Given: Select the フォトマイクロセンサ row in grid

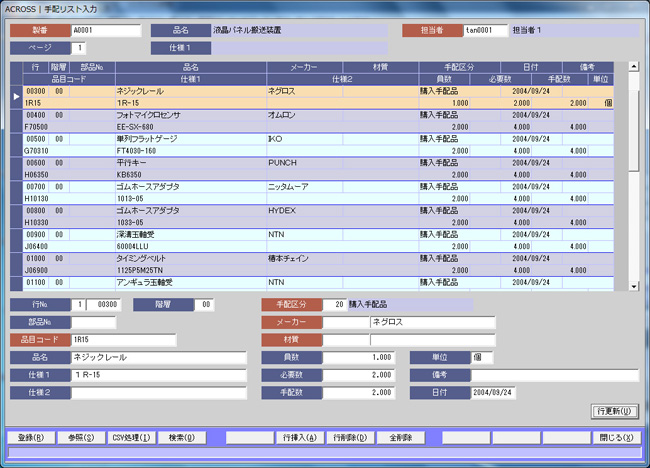Looking at the screenshot, I should tap(148, 115).
